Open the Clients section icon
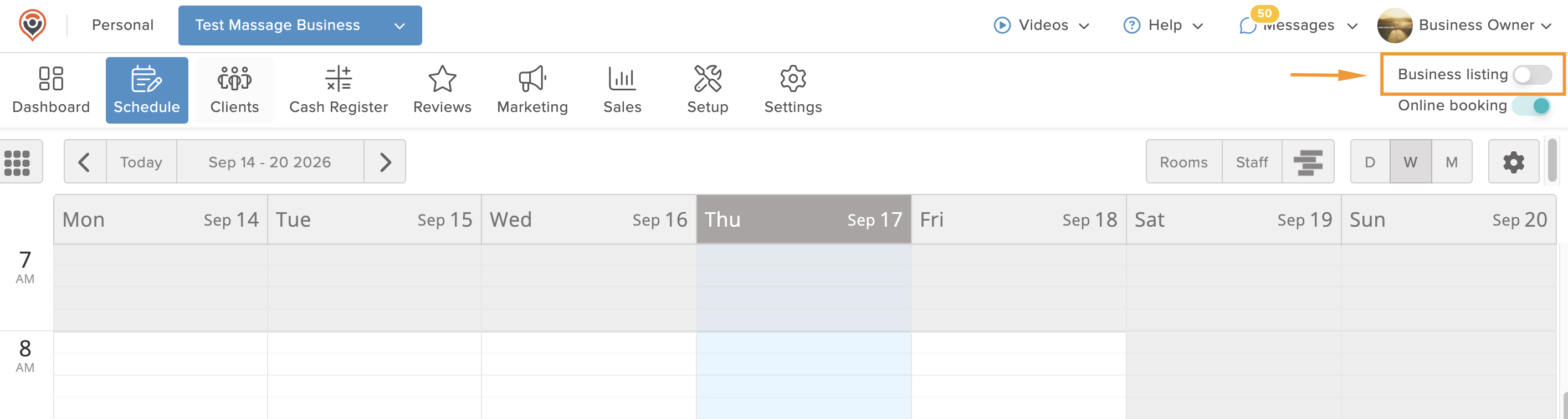This screenshot has width=1568, height=419. (x=234, y=79)
